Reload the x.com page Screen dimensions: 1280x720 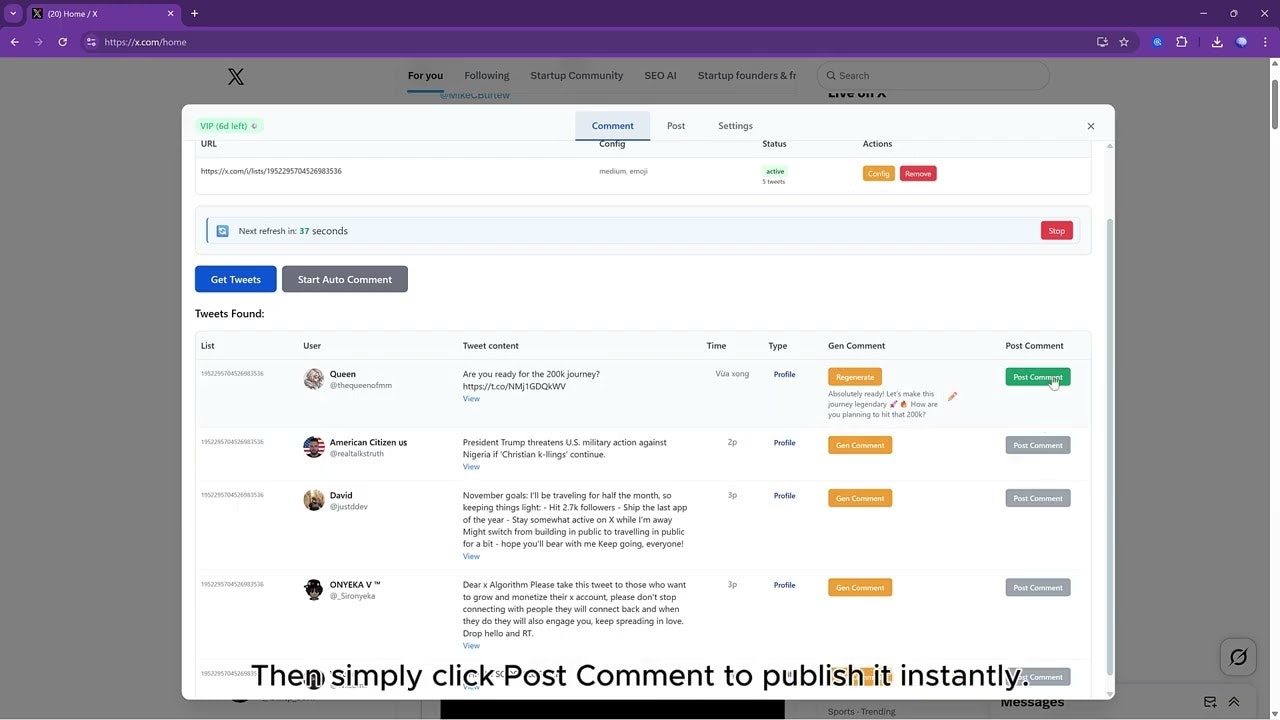(62, 42)
